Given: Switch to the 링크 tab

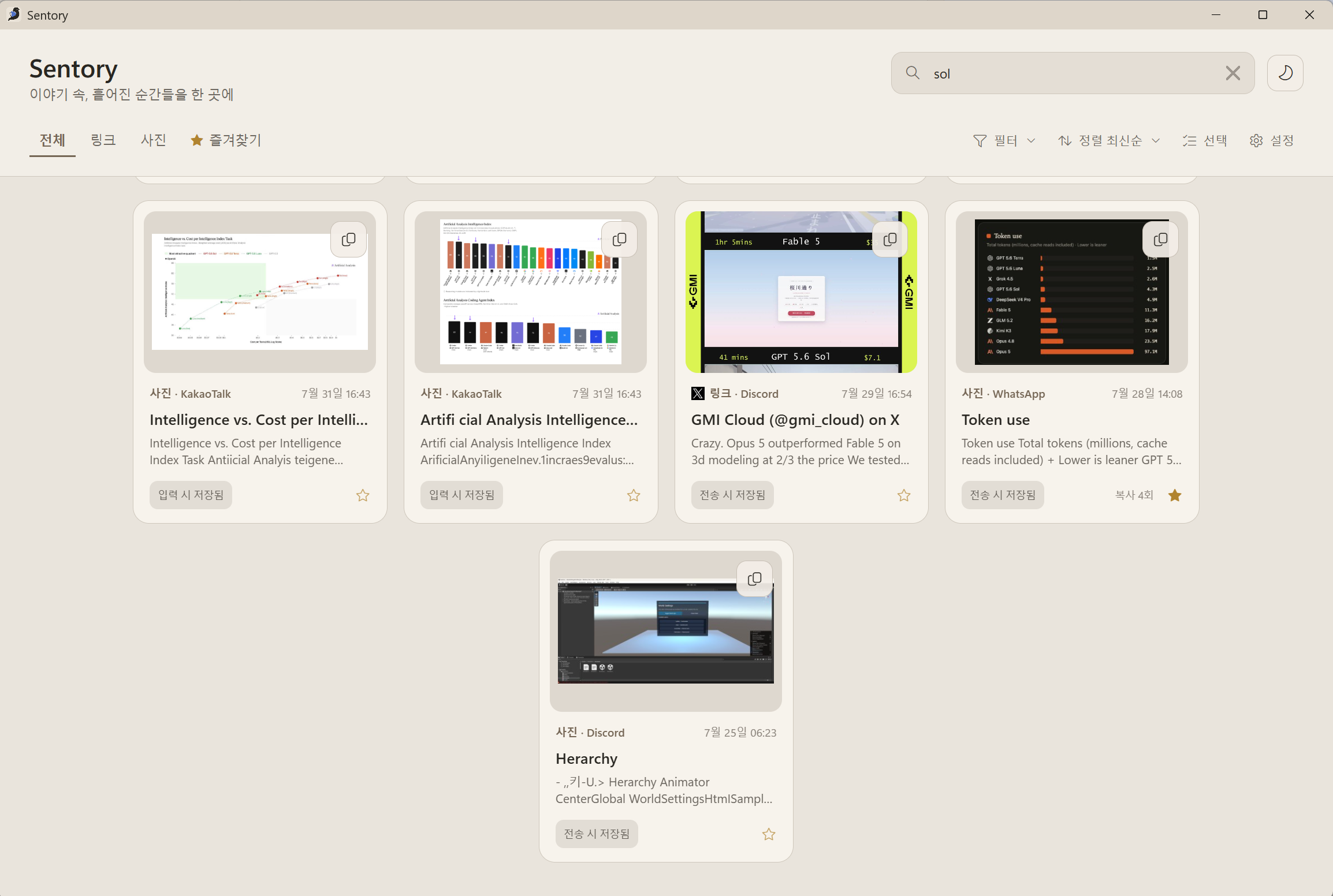Looking at the screenshot, I should [x=103, y=140].
